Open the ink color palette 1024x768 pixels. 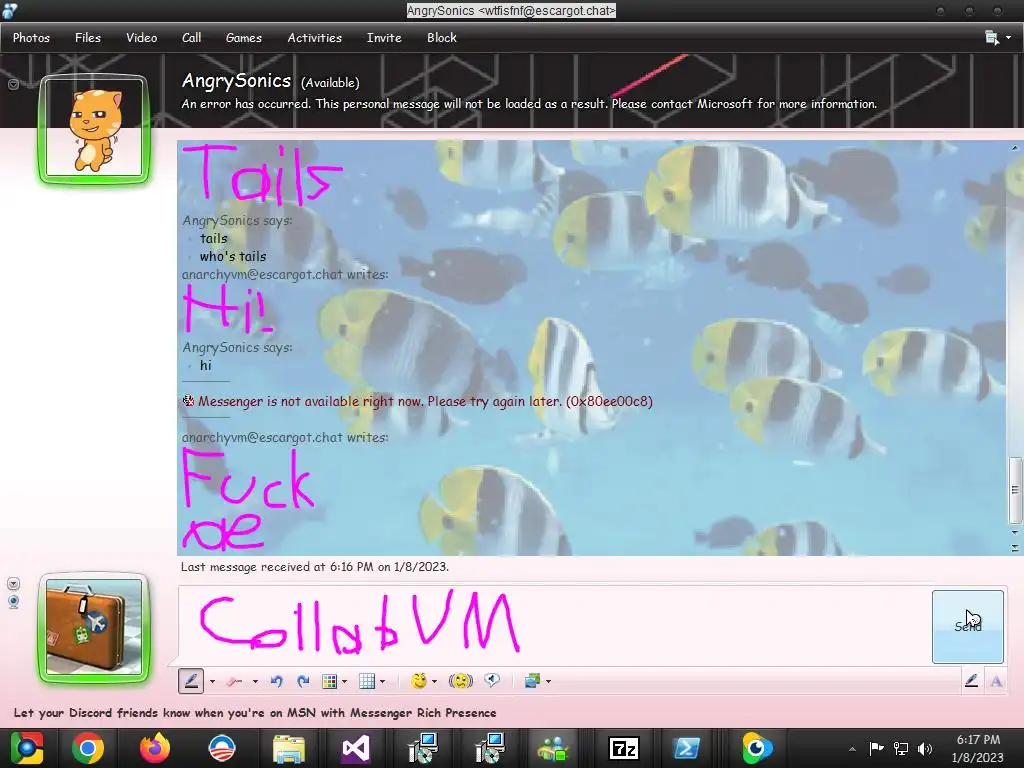pyautogui.click(x=330, y=681)
